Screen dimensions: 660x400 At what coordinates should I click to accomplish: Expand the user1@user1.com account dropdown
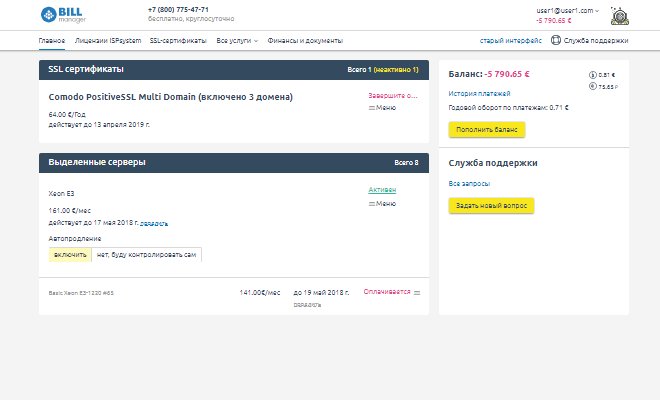(567, 11)
